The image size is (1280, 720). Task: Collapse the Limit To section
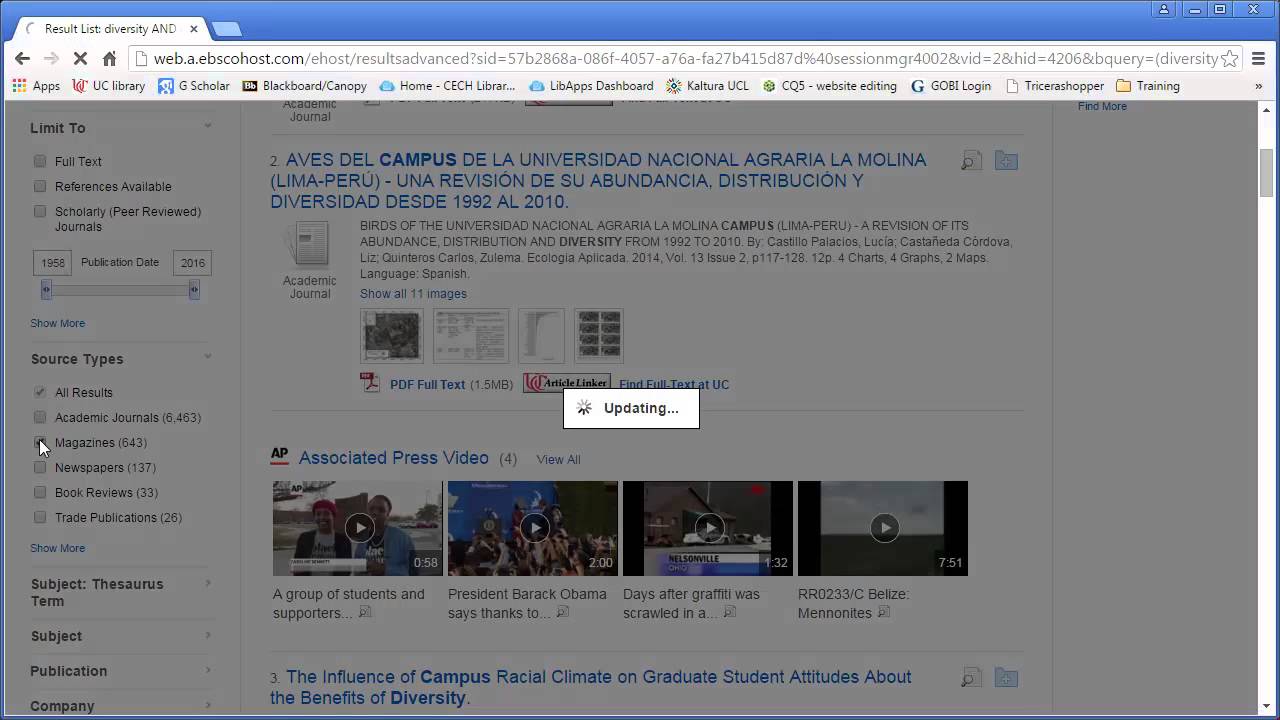(x=208, y=126)
